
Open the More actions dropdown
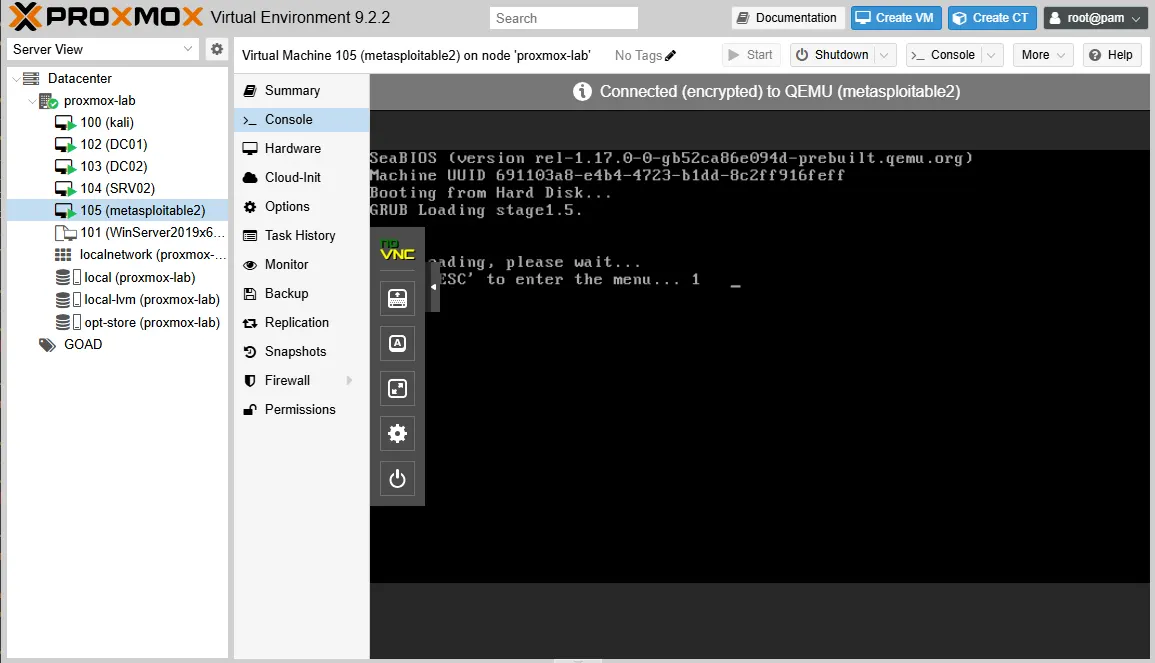click(1043, 55)
